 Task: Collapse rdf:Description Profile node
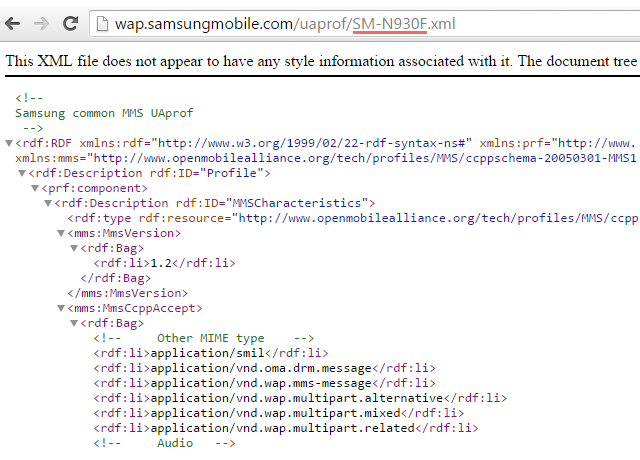pyautogui.click(x=22, y=173)
